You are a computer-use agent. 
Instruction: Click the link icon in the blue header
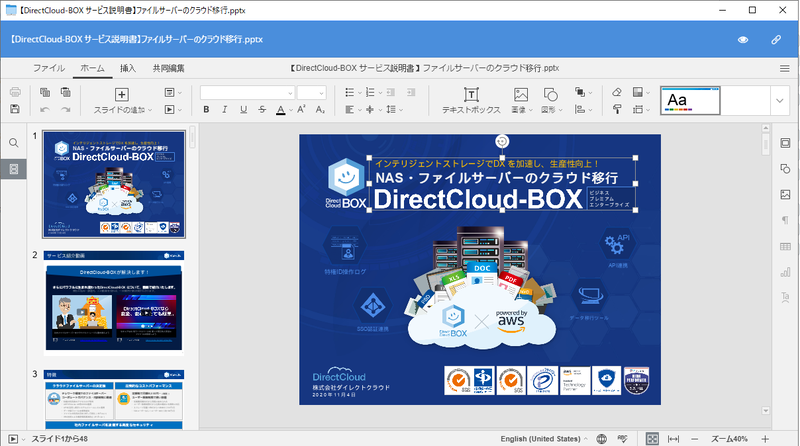click(776, 39)
